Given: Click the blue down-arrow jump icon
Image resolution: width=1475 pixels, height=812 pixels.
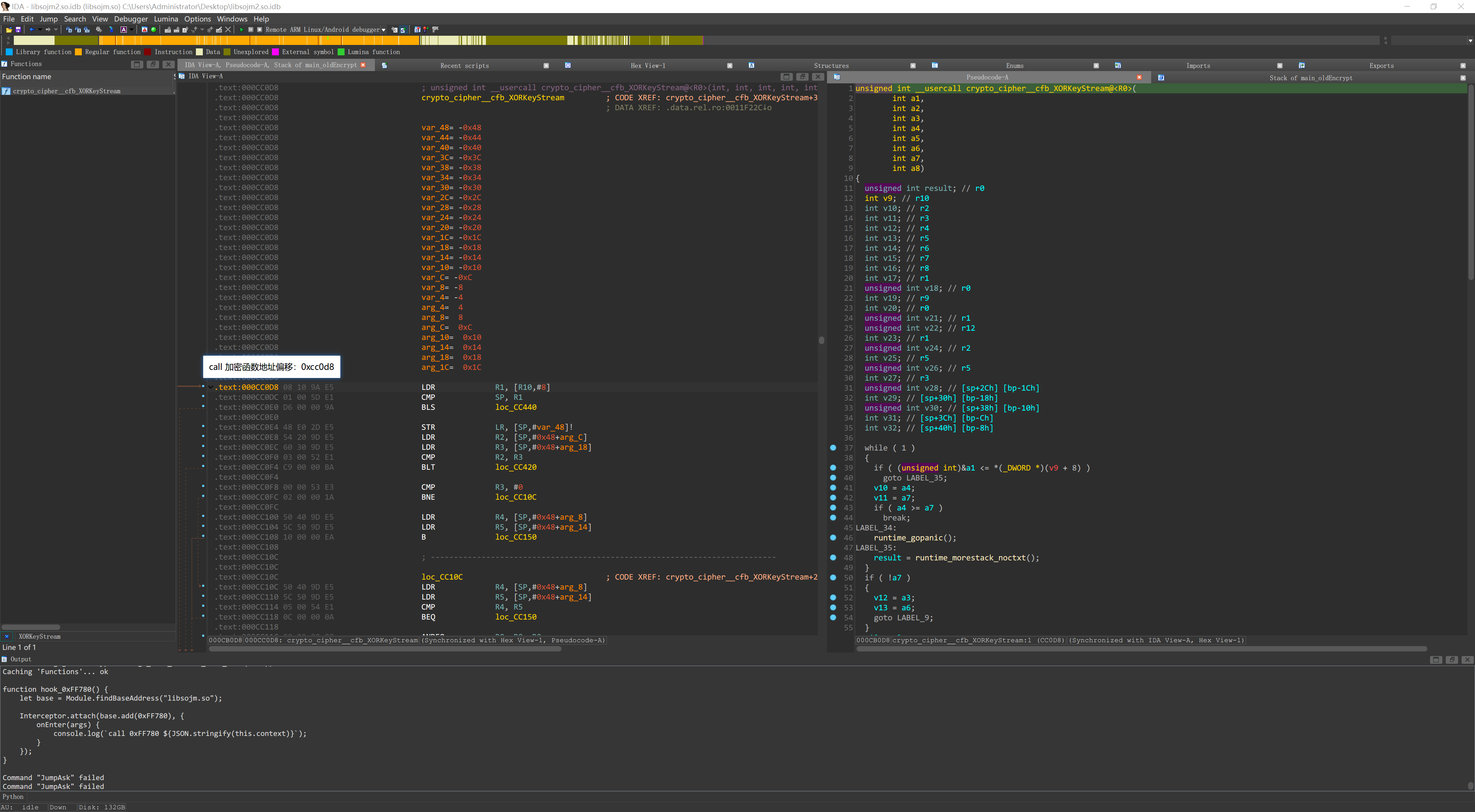Looking at the screenshot, I should pyautogui.click(x=111, y=30).
